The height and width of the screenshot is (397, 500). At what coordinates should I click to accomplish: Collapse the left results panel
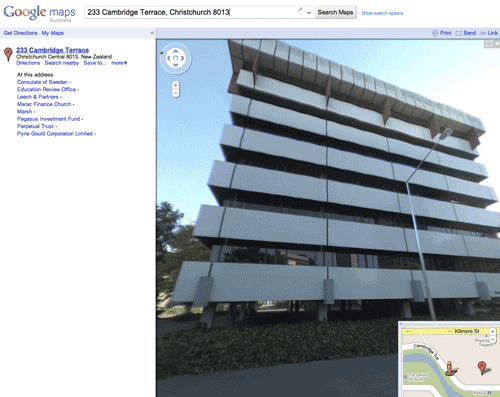152,33
